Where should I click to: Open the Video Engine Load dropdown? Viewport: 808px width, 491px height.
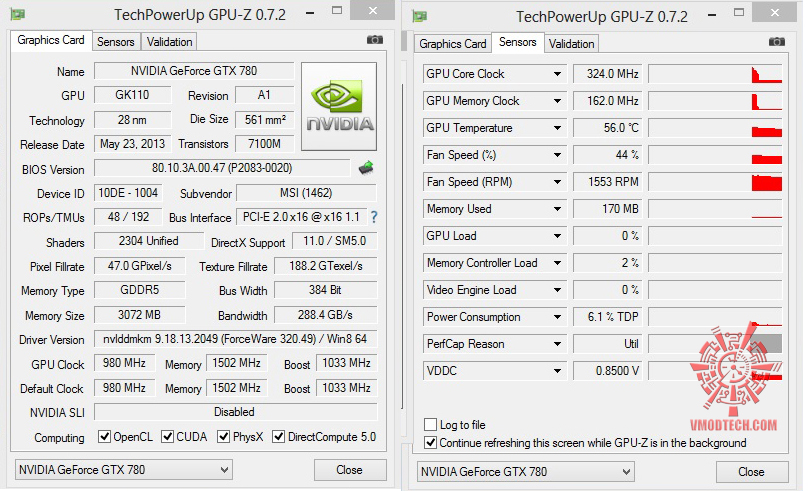click(557, 290)
